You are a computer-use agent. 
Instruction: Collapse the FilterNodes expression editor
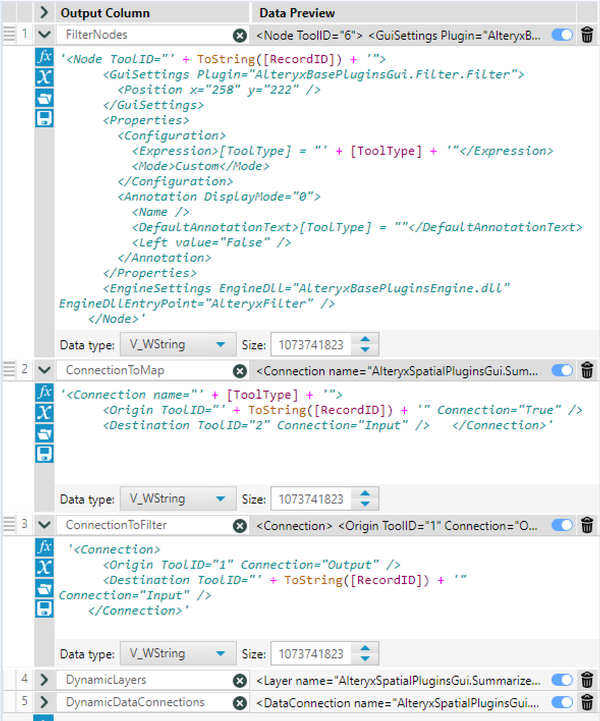44,34
